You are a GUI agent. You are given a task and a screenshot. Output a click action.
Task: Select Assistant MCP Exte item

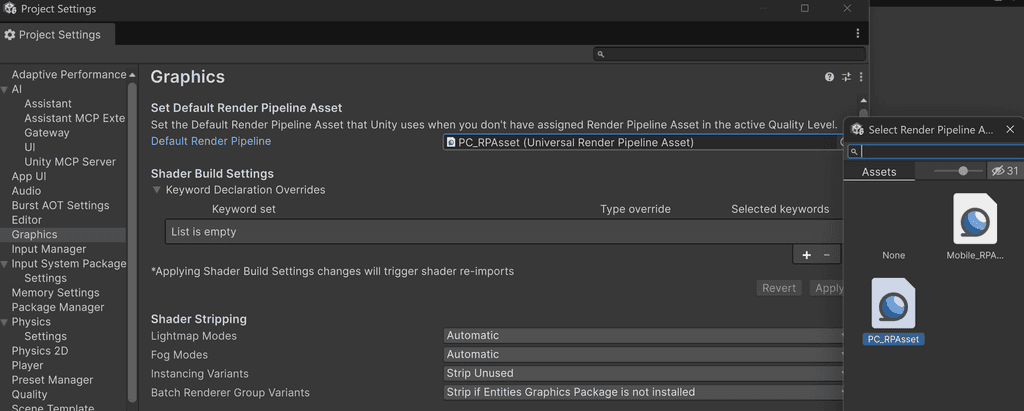coord(74,118)
